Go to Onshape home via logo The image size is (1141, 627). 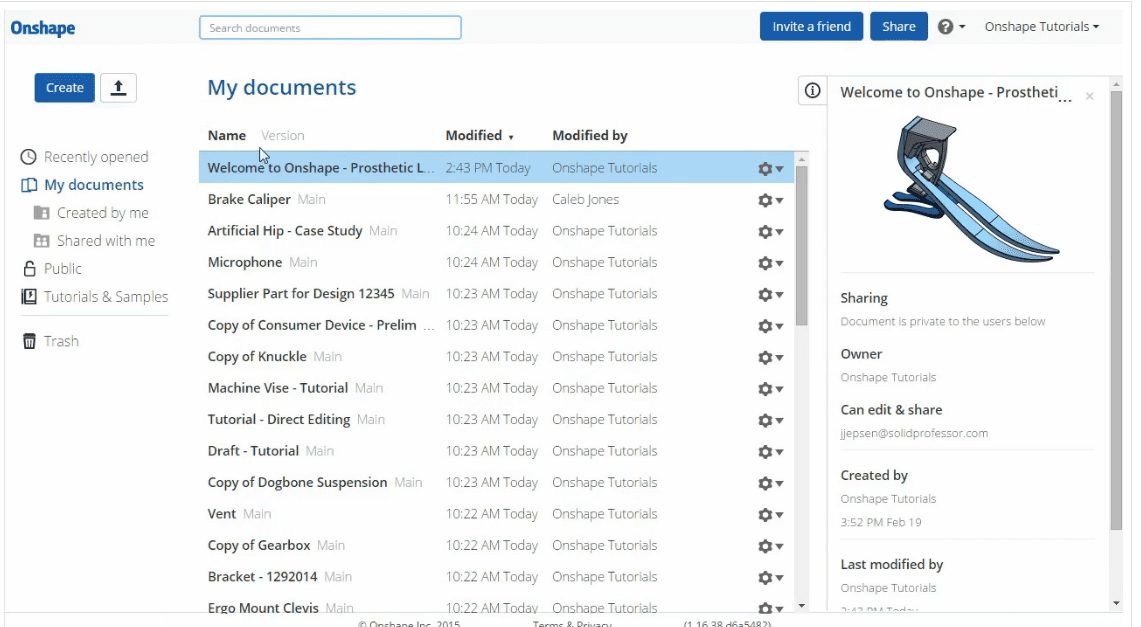43,28
